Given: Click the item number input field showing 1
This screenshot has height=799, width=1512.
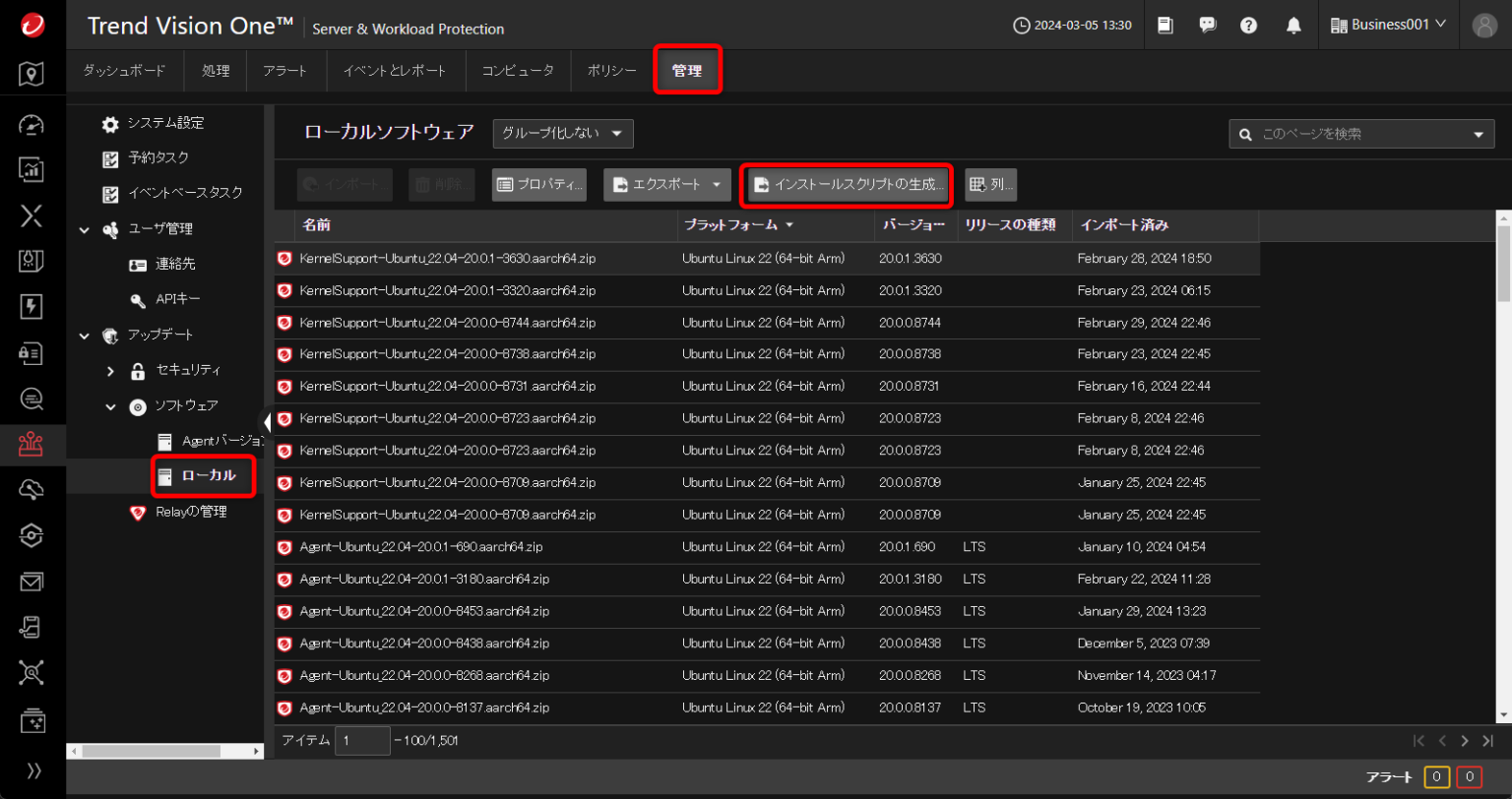Looking at the screenshot, I should point(362,740).
